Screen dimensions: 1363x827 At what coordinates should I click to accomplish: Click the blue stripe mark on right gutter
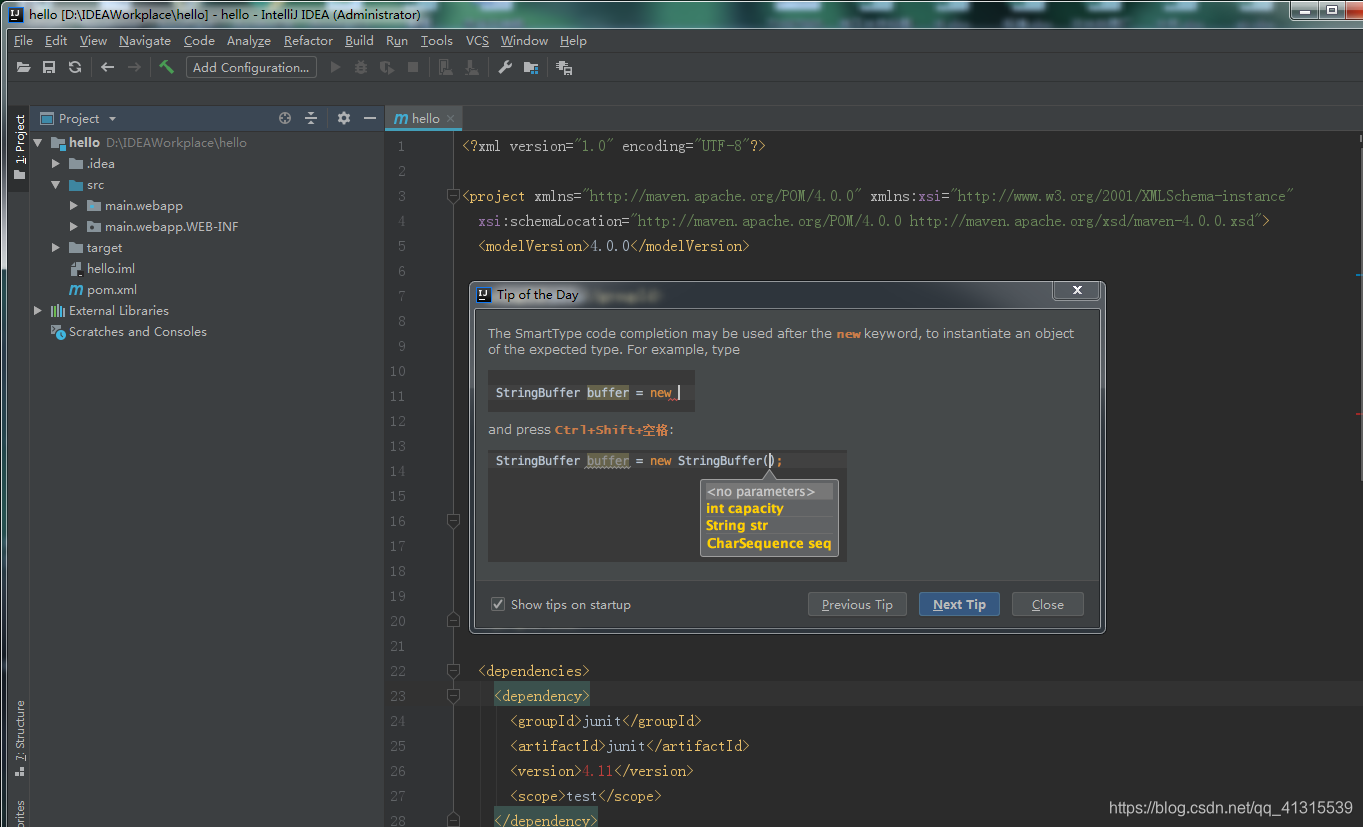click(x=1358, y=274)
